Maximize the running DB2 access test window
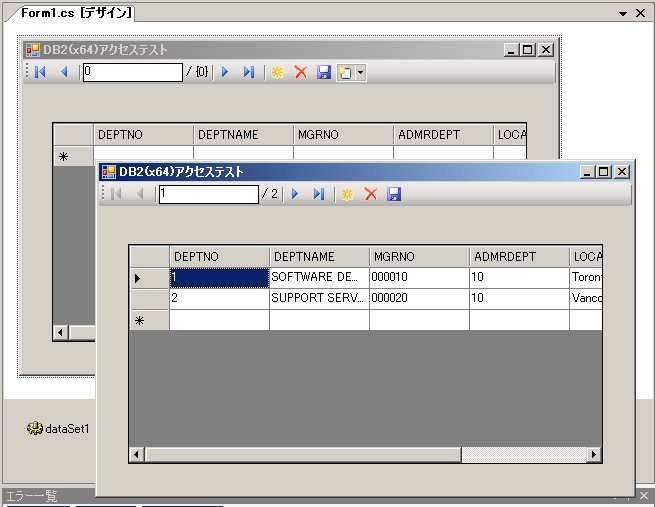Image resolution: width=656 pixels, height=507 pixels. coord(604,172)
